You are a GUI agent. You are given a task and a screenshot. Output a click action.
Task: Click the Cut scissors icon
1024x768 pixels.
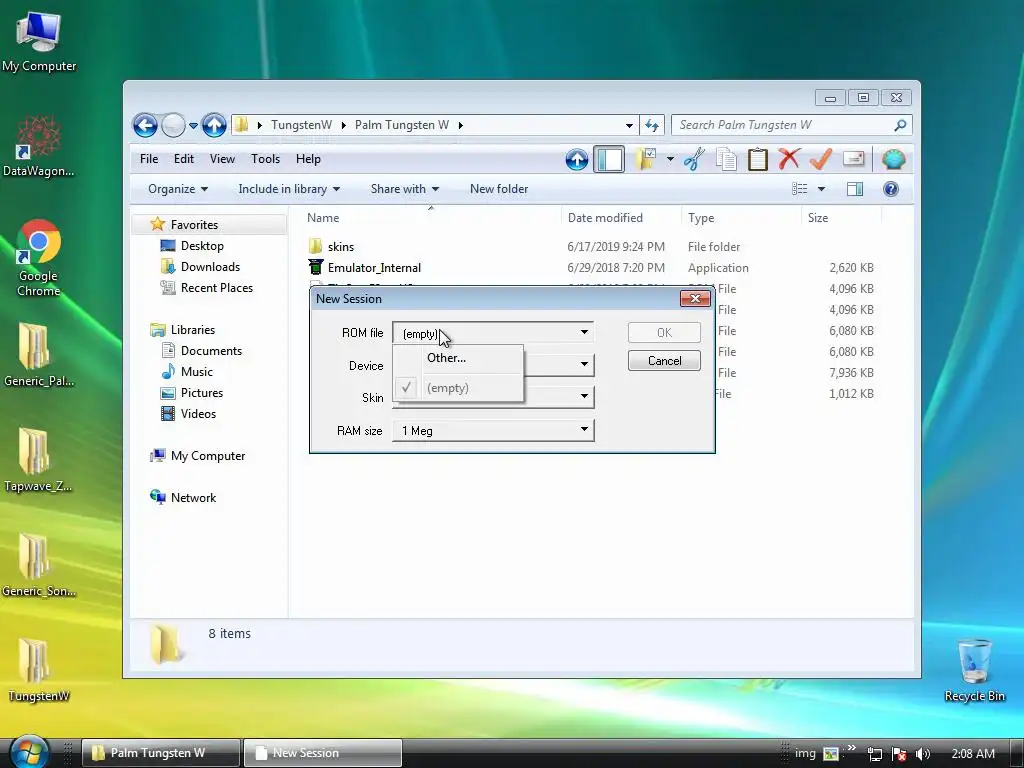click(x=694, y=159)
